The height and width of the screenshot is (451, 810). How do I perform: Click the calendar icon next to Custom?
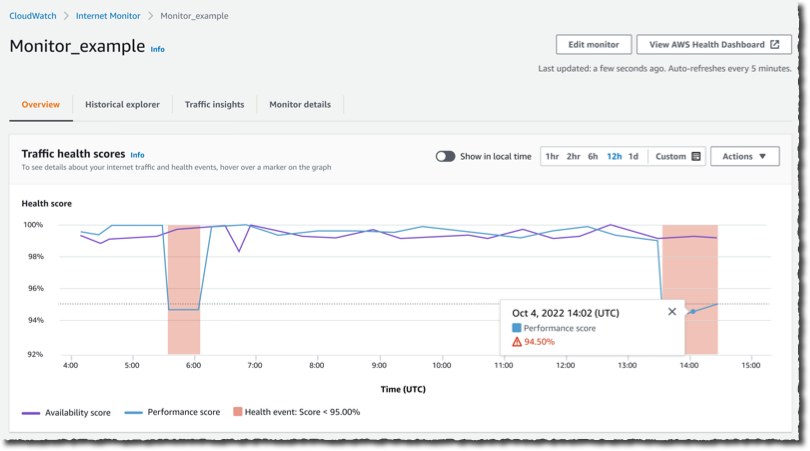click(696, 156)
